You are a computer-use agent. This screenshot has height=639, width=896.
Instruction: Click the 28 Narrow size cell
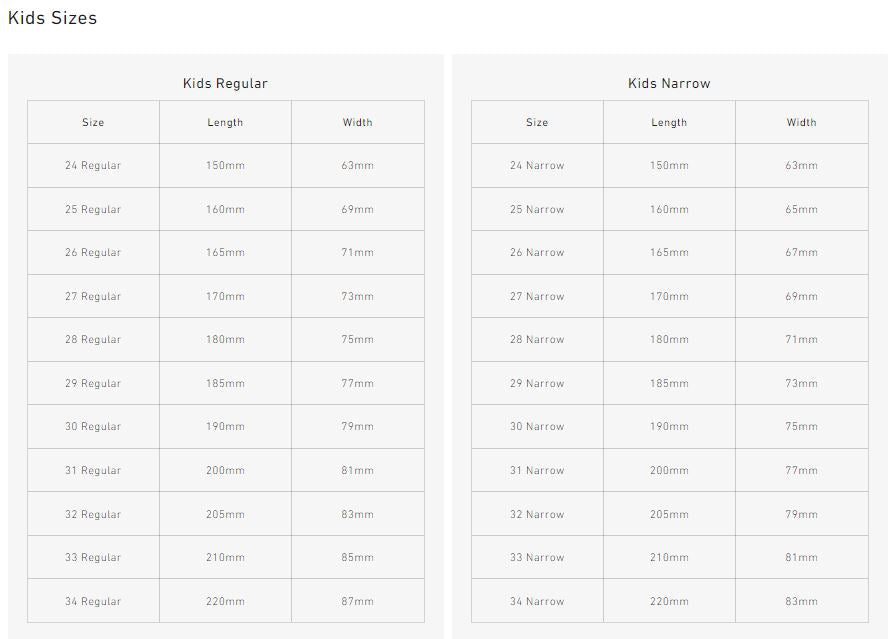(x=537, y=339)
